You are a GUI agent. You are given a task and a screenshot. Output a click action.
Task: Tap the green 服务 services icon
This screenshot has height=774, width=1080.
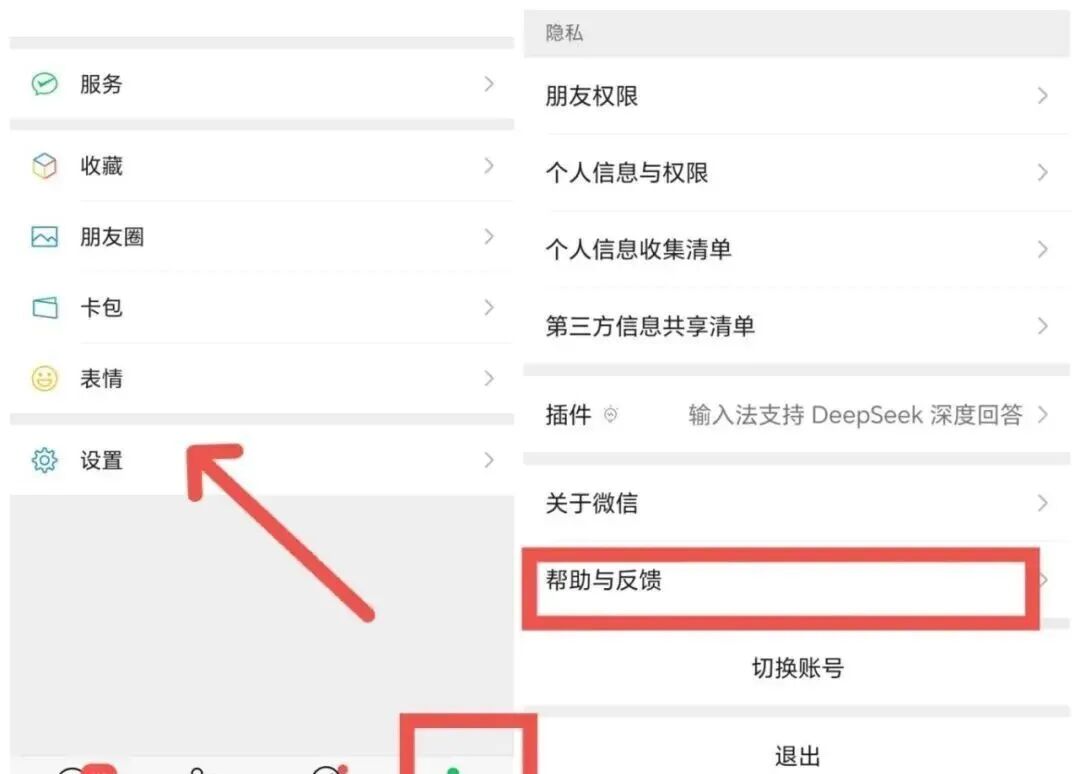pyautogui.click(x=45, y=84)
